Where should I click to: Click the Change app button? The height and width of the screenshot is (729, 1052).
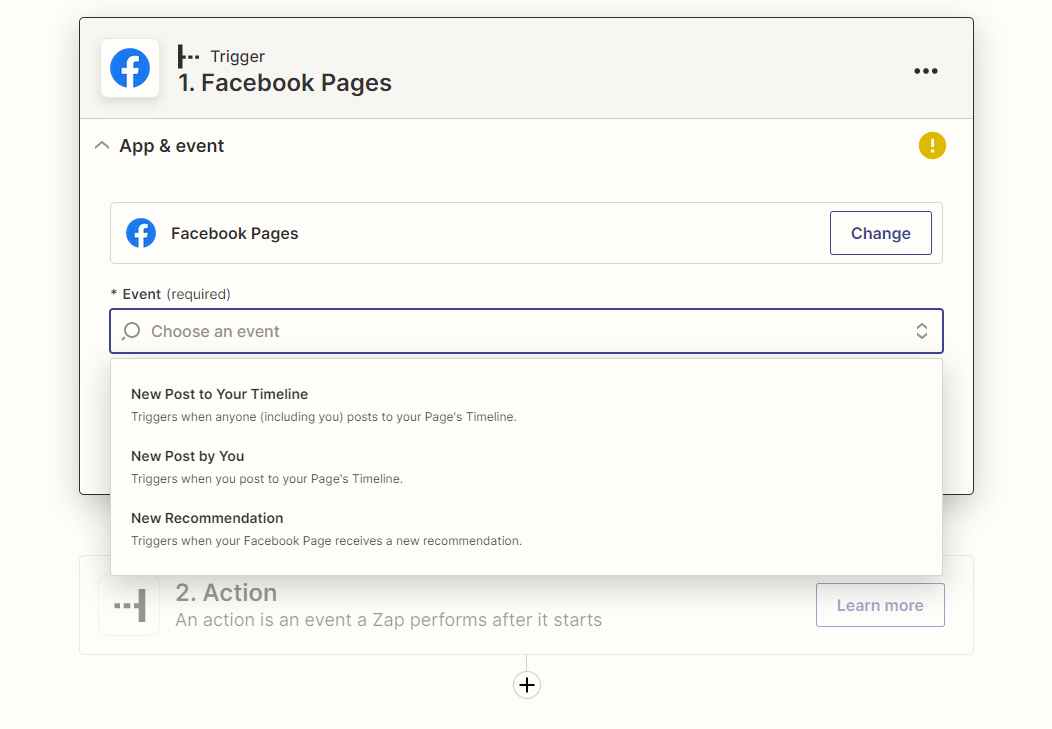[x=880, y=233]
